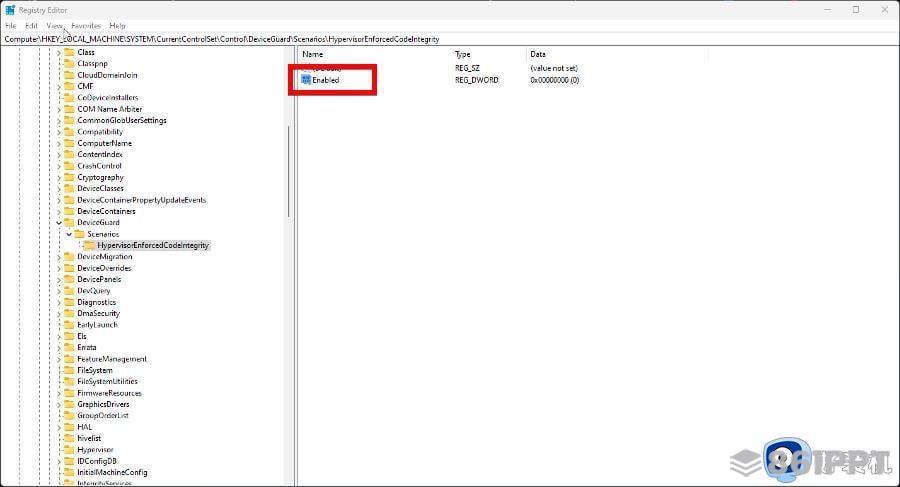
Task: Click the FeatureManagement folder icon
Action: coord(69,359)
